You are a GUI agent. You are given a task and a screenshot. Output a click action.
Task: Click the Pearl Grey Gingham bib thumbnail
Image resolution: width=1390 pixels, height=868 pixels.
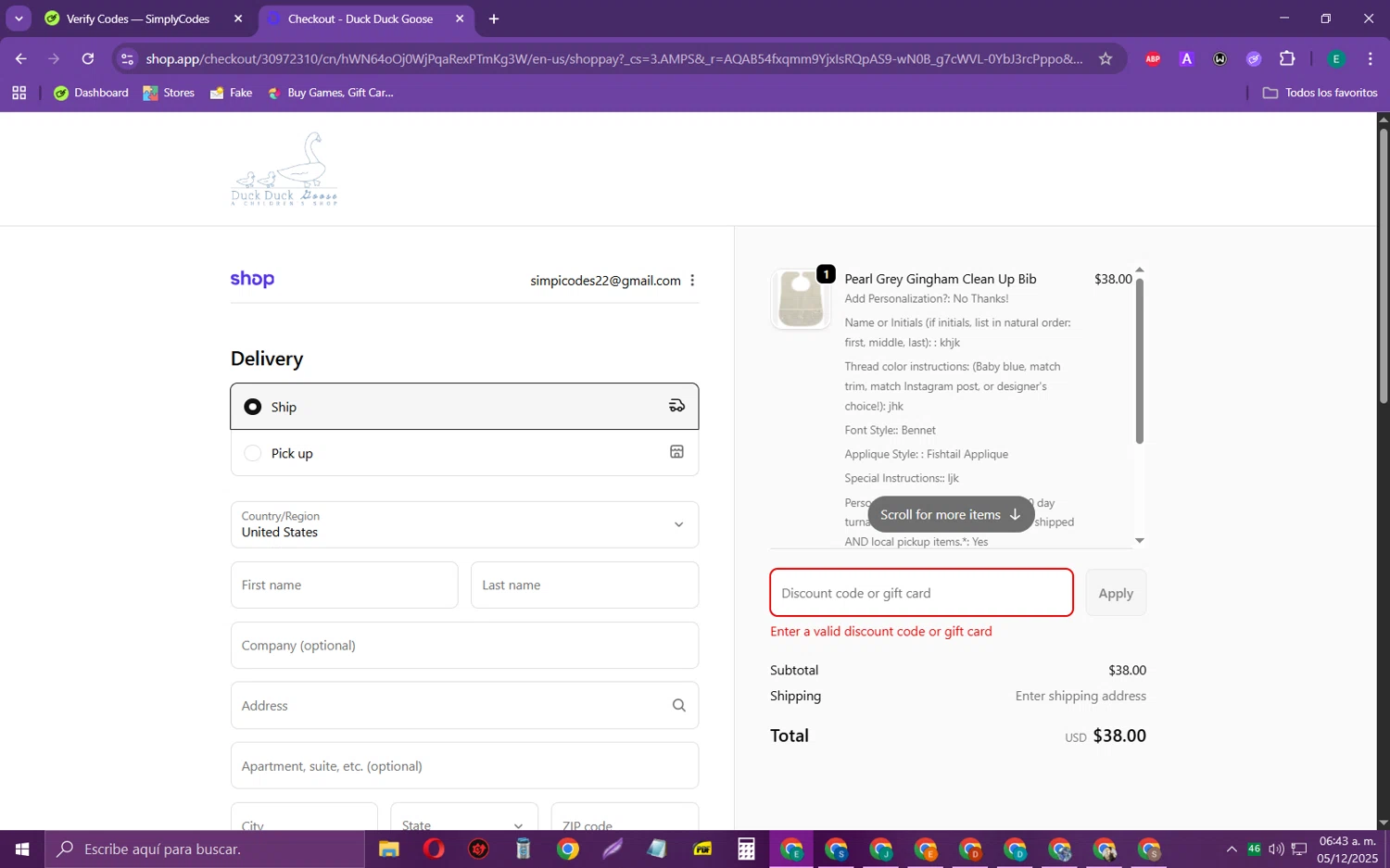tap(801, 299)
